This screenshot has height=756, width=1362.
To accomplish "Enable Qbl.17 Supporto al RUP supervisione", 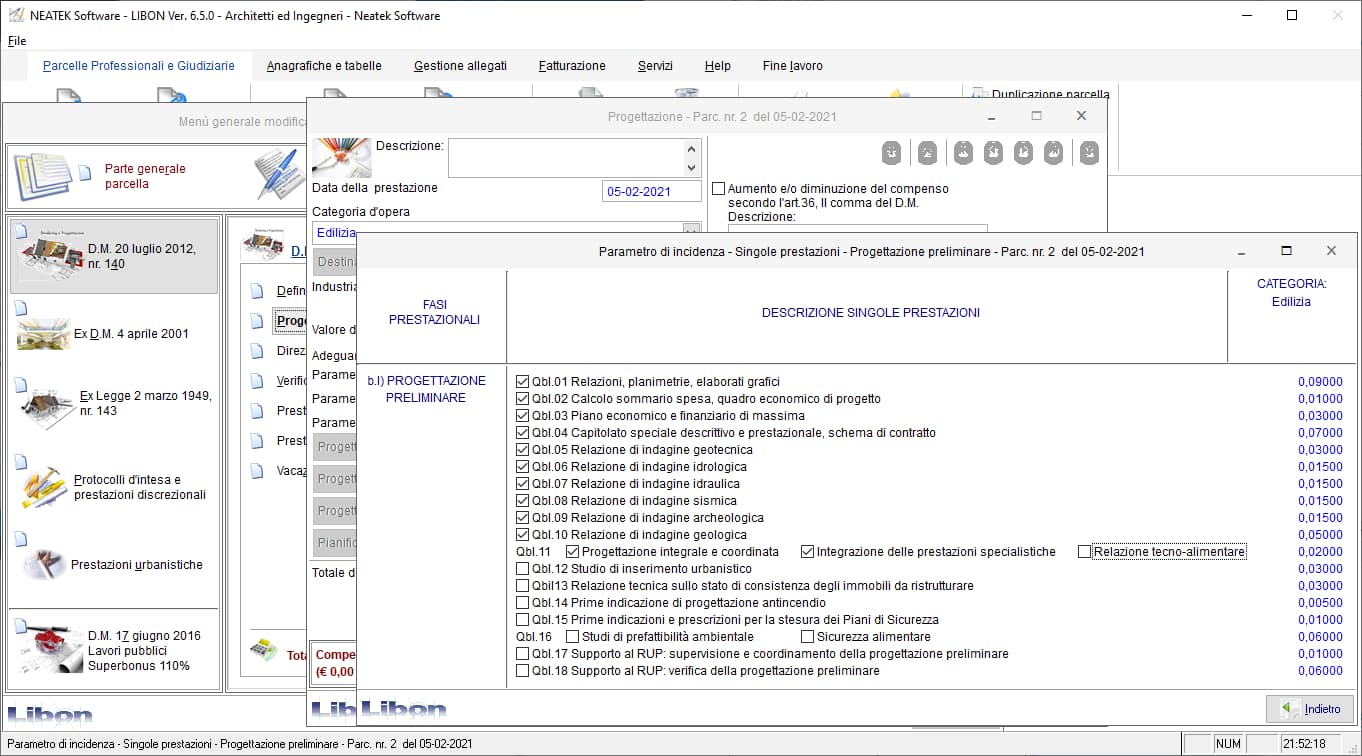I will click(x=523, y=654).
